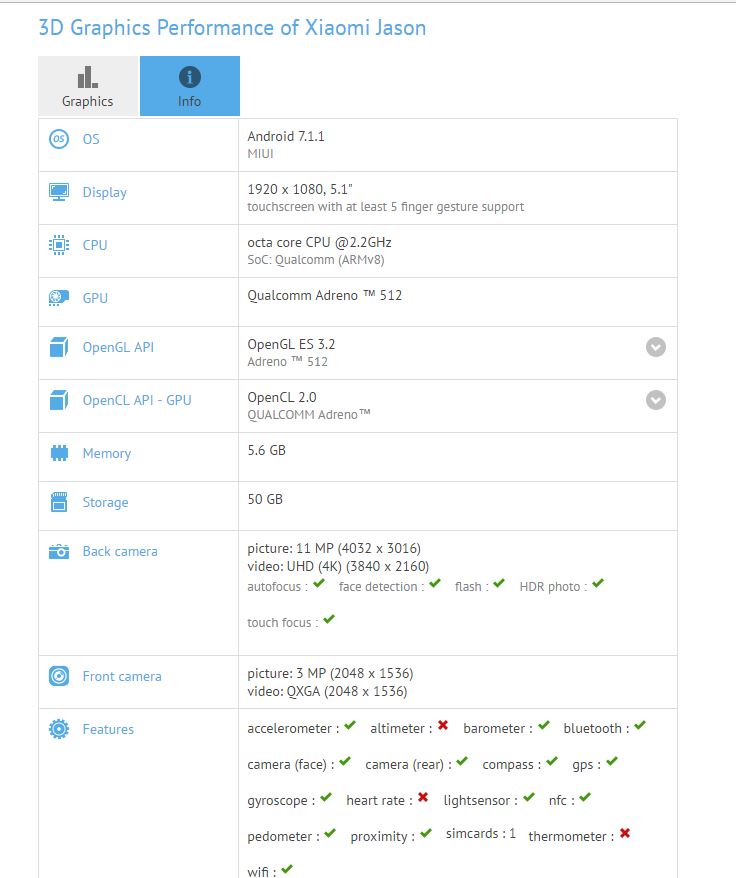
Task: Click 'Android 7.1.1' text
Action: [x=286, y=136]
